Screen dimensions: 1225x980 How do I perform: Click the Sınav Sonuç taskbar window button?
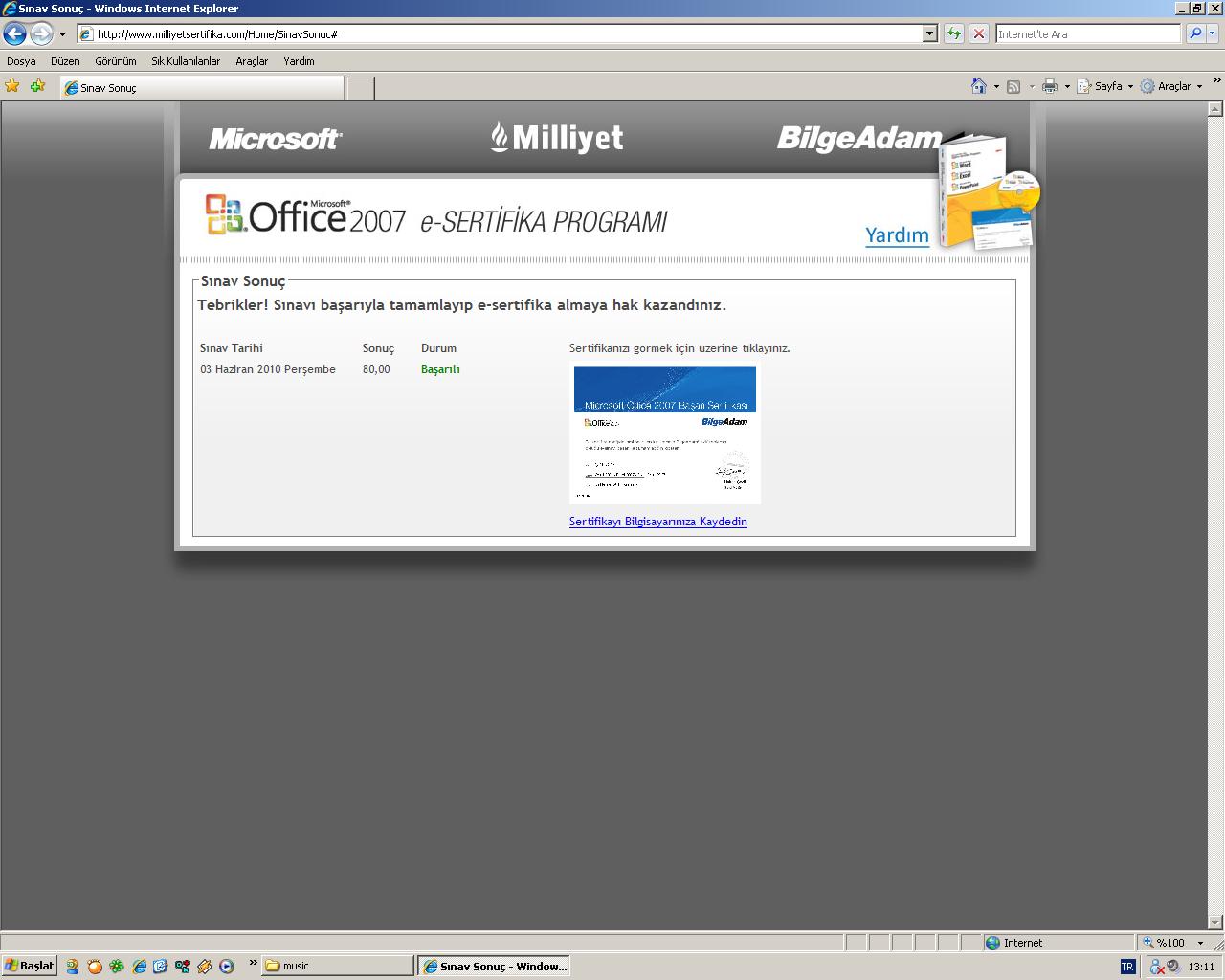(x=495, y=966)
